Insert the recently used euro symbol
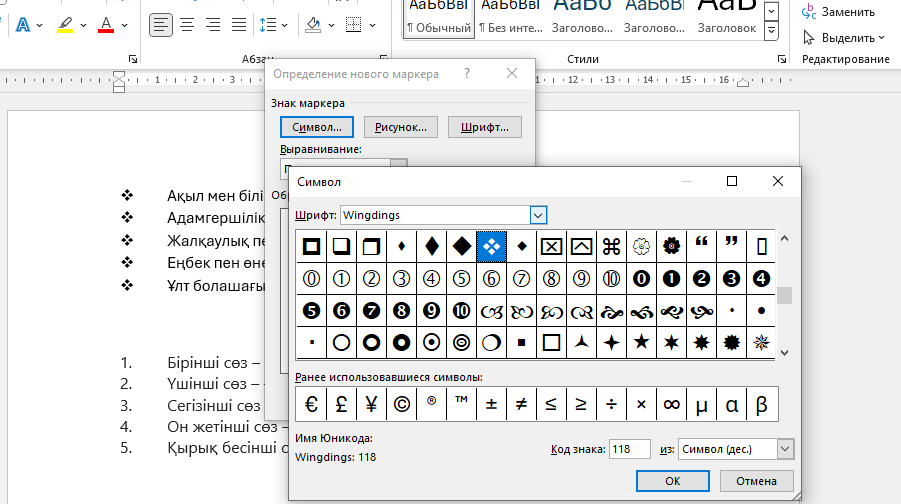This screenshot has width=901, height=504. 311,405
